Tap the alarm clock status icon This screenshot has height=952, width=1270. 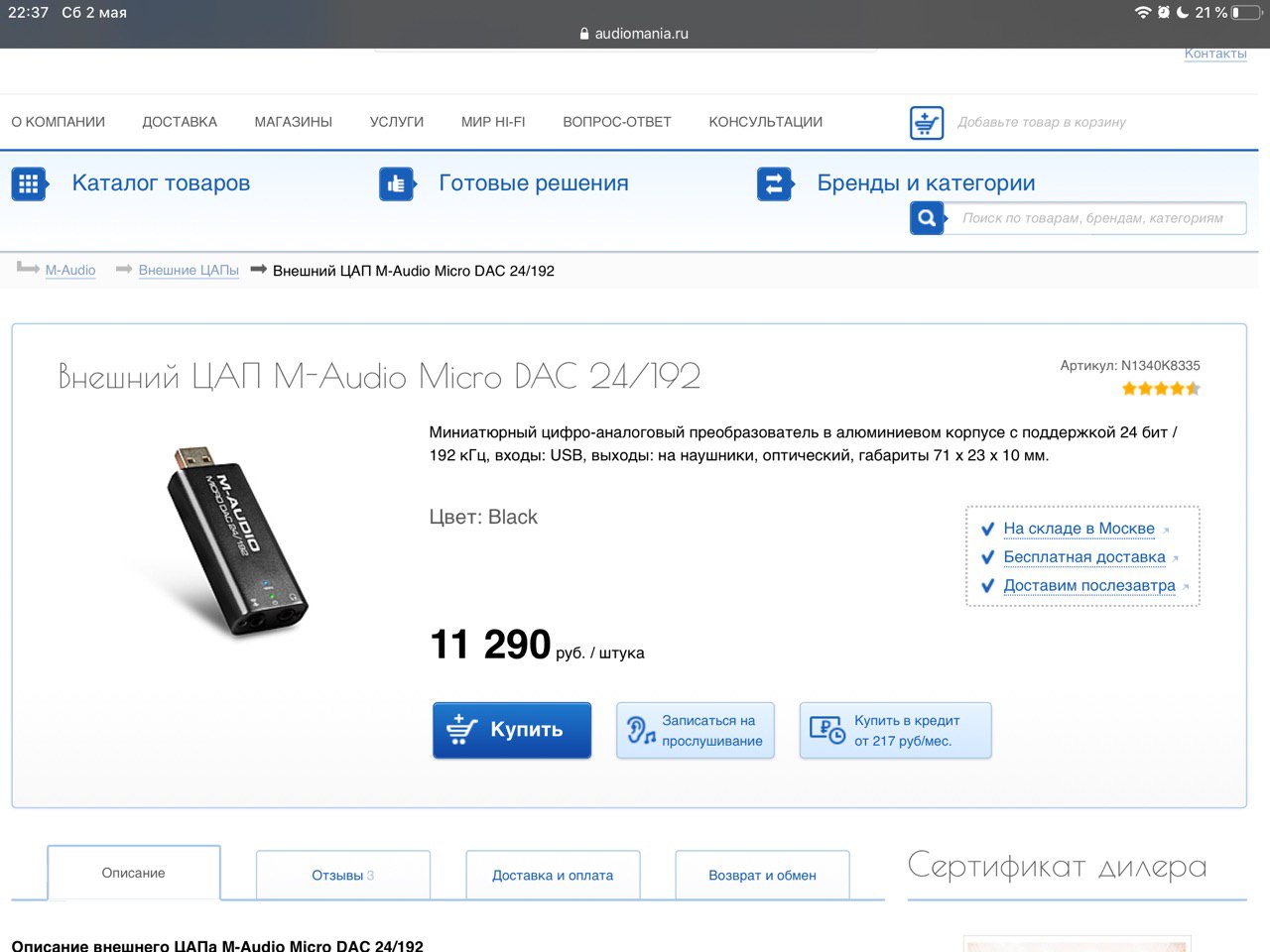click(x=1164, y=13)
